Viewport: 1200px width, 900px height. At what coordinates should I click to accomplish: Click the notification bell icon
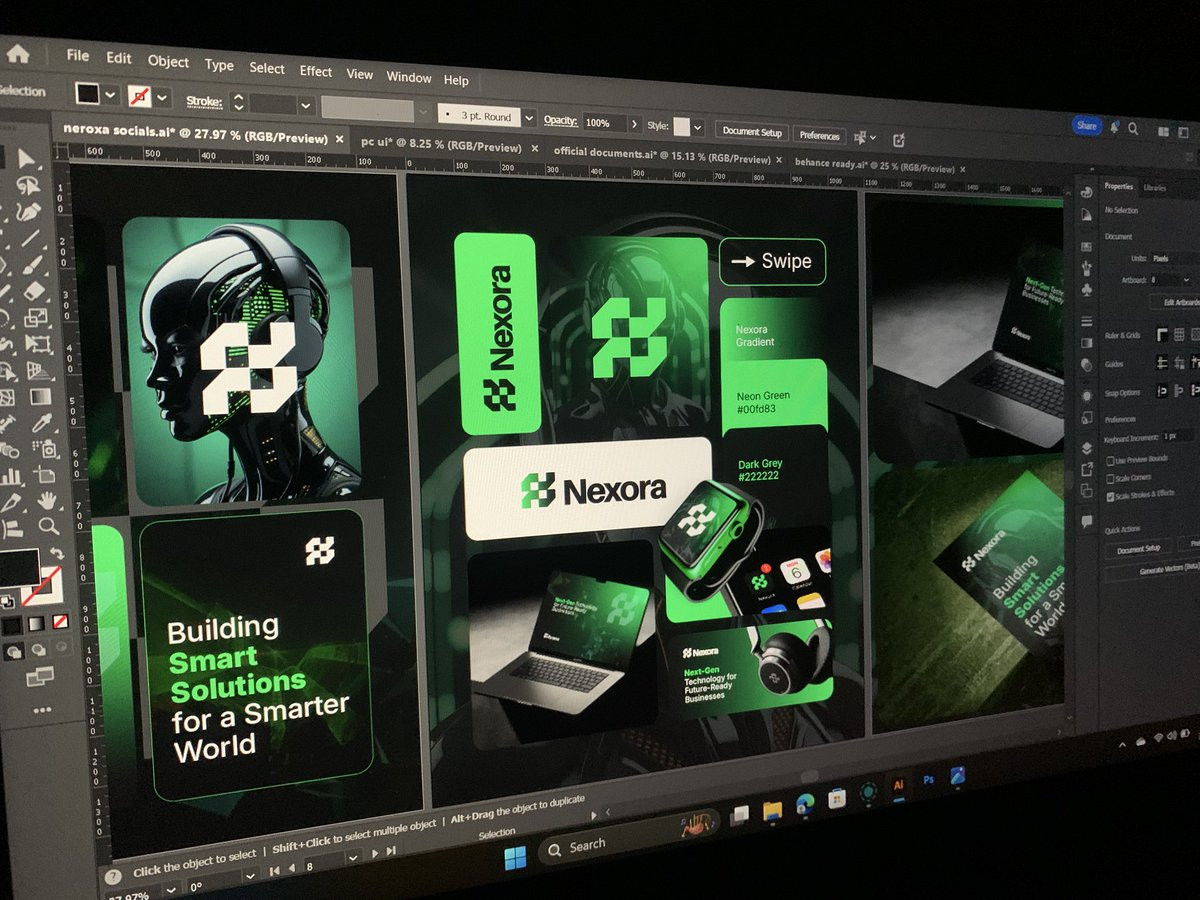pos(1114,126)
